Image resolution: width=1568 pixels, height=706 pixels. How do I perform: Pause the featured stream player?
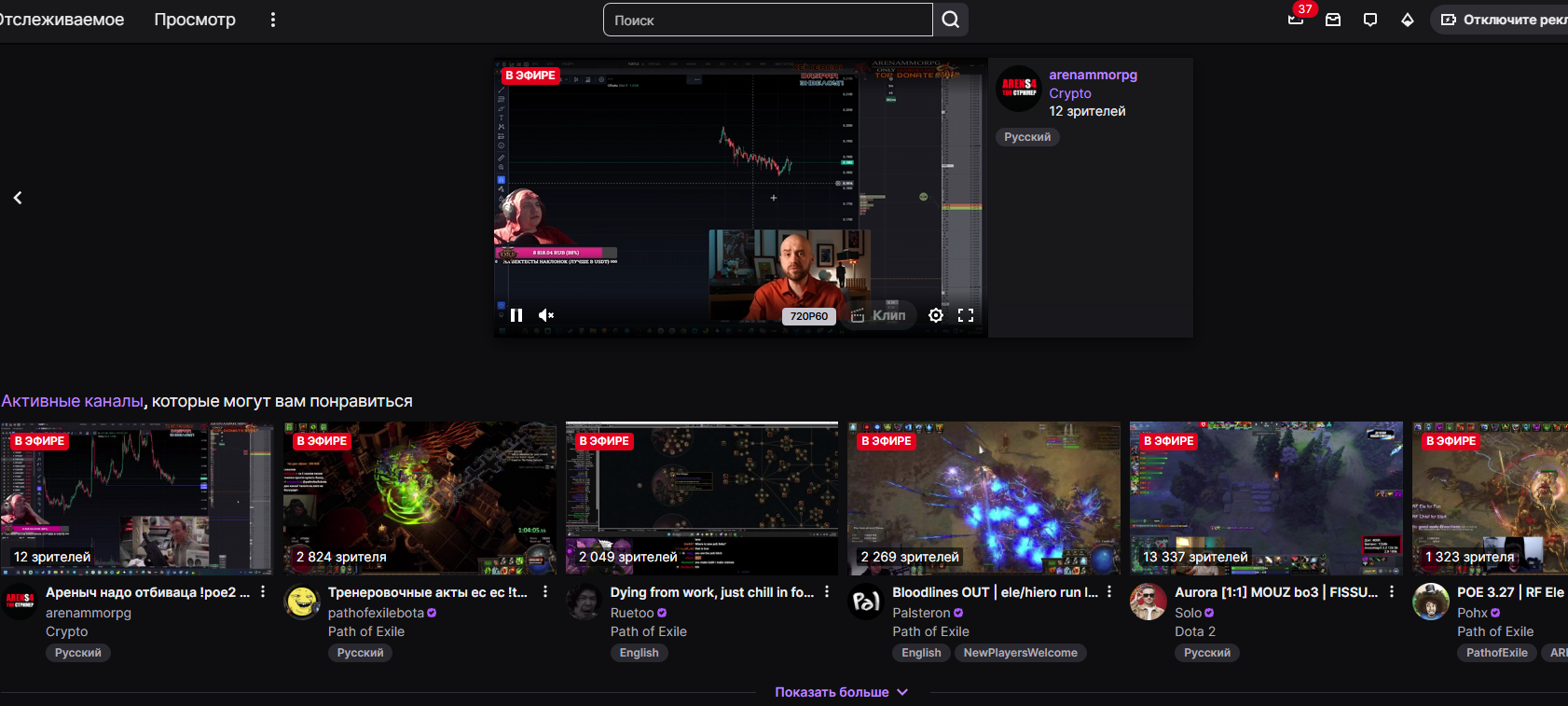click(x=516, y=315)
